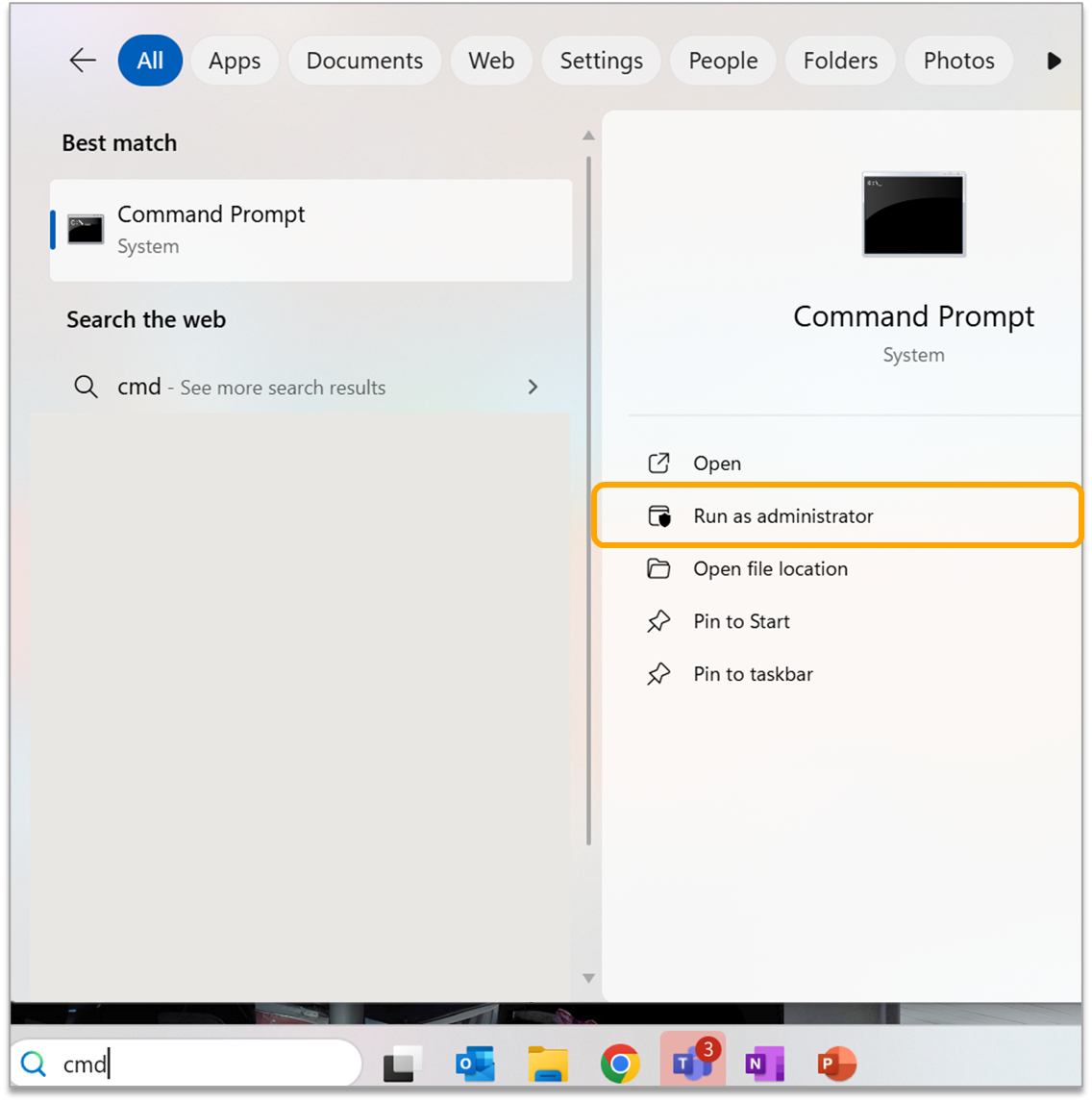Launch File Explorer from taskbar
1092x1102 pixels.
coord(548,1064)
